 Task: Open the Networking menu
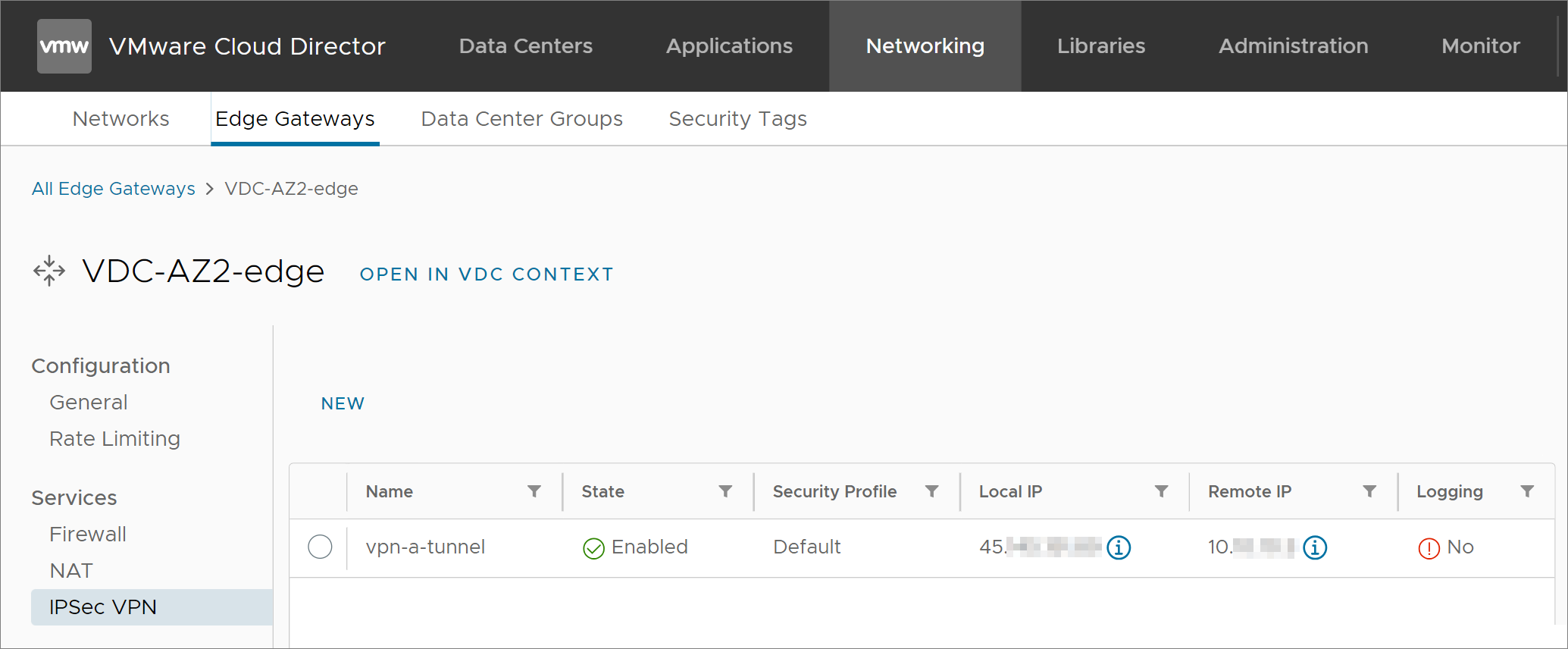(x=925, y=46)
